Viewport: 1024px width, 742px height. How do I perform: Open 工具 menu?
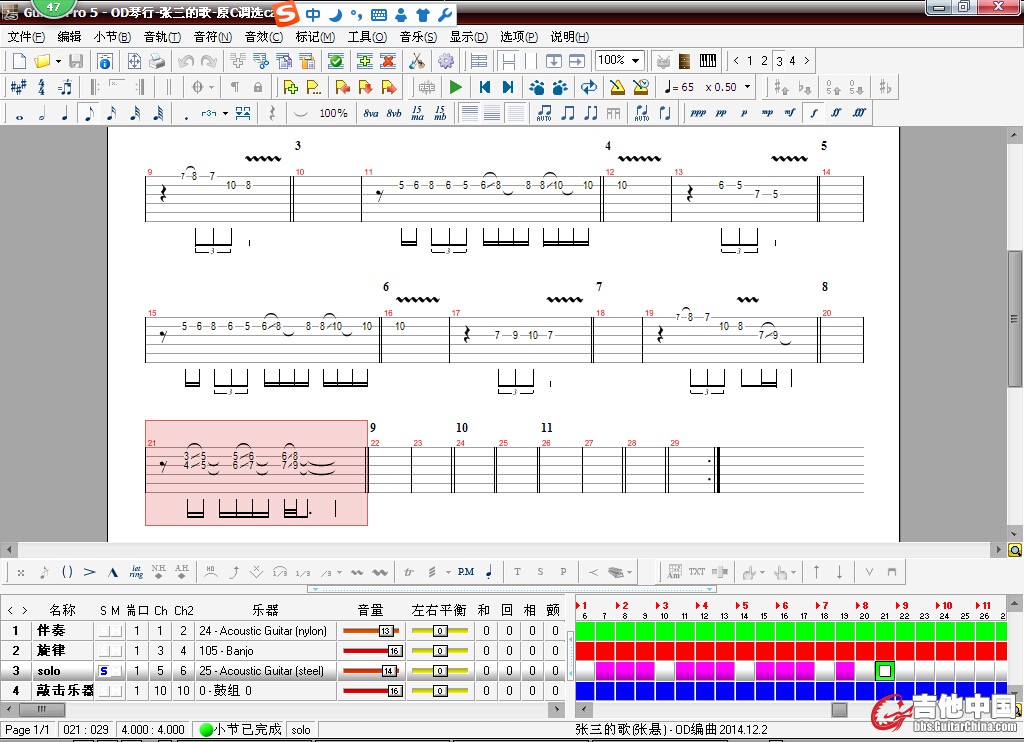click(367, 37)
